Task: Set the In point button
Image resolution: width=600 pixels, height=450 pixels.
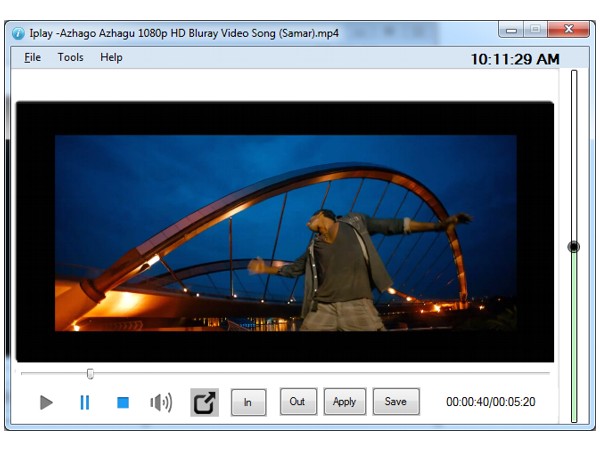Action: click(x=248, y=402)
